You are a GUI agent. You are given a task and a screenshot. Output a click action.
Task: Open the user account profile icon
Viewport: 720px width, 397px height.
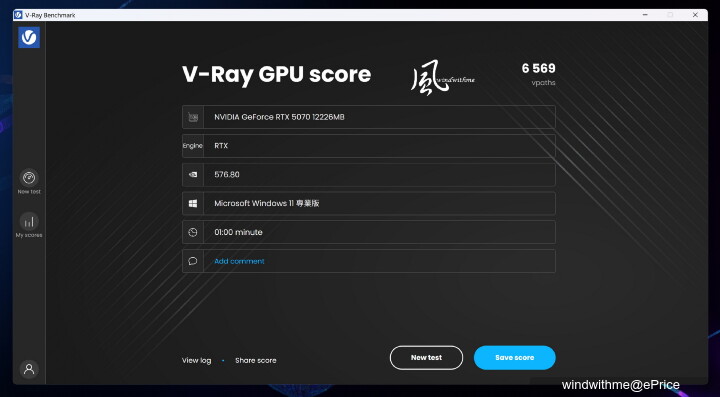coord(29,369)
